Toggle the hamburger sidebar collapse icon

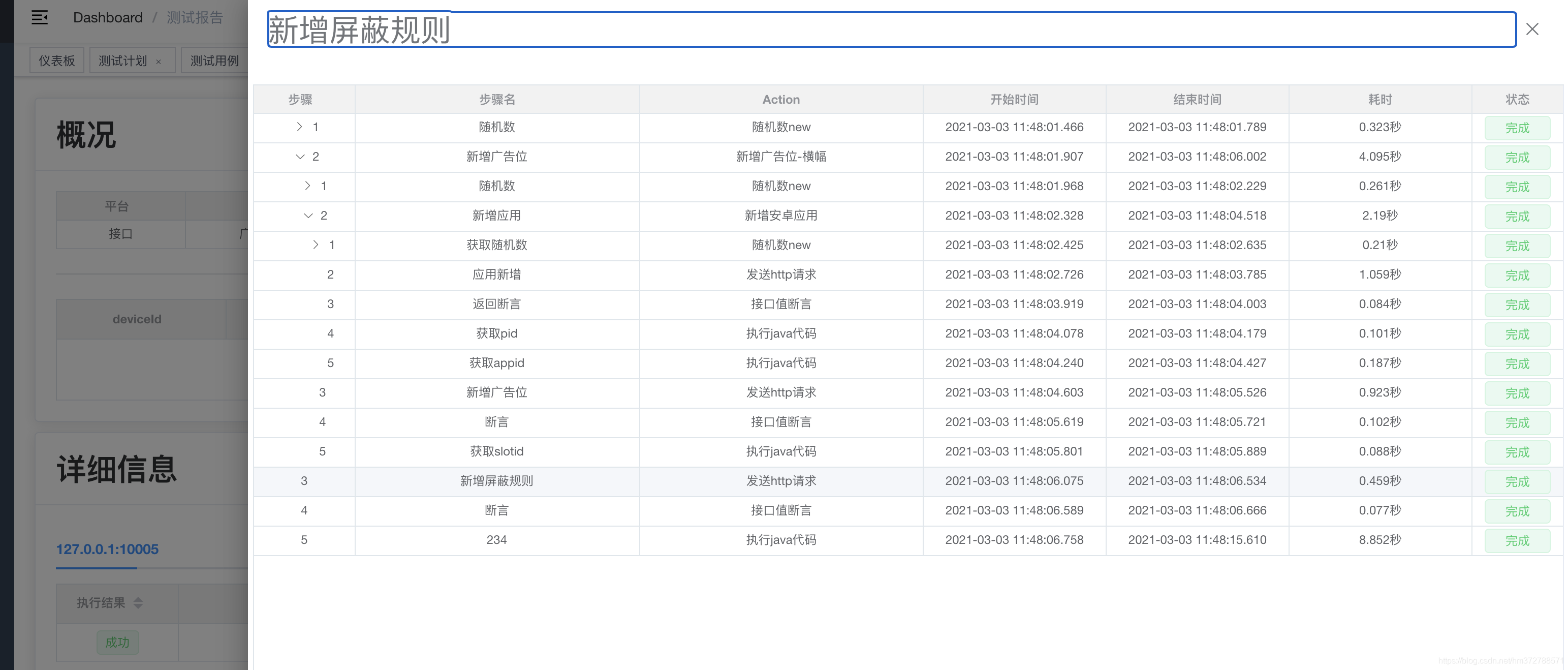[40, 18]
